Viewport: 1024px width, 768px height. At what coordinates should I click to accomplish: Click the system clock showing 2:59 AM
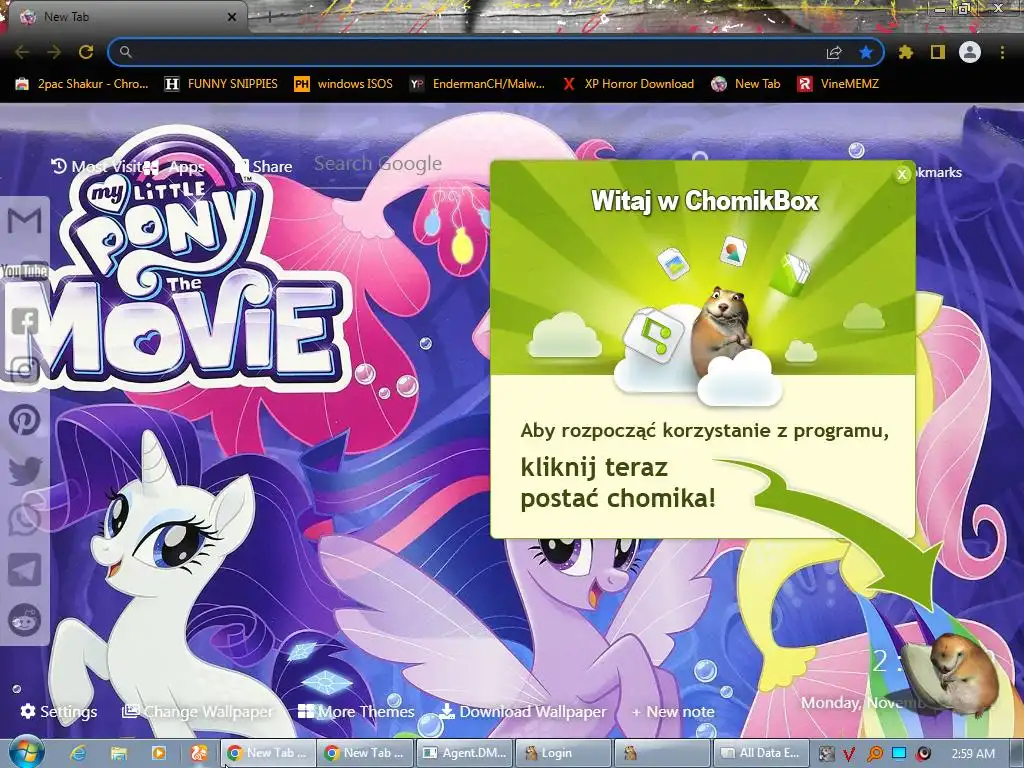tap(973, 754)
